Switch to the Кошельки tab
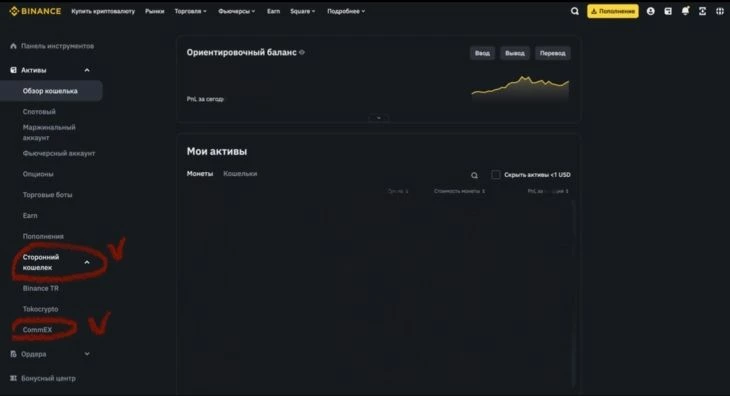This screenshot has height=396, width=730. click(240, 174)
